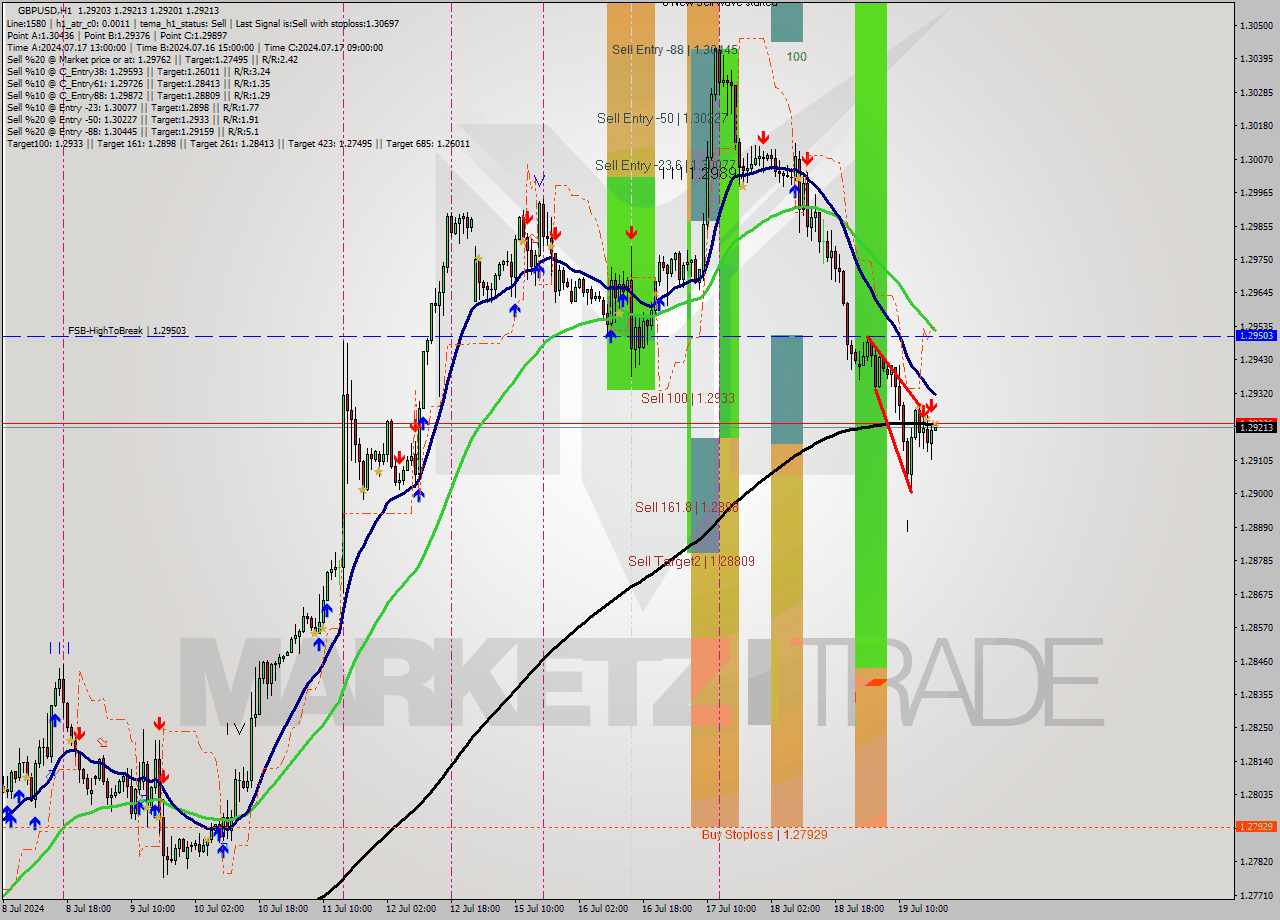Click the 10 Jul 02:00 time label

[218, 909]
